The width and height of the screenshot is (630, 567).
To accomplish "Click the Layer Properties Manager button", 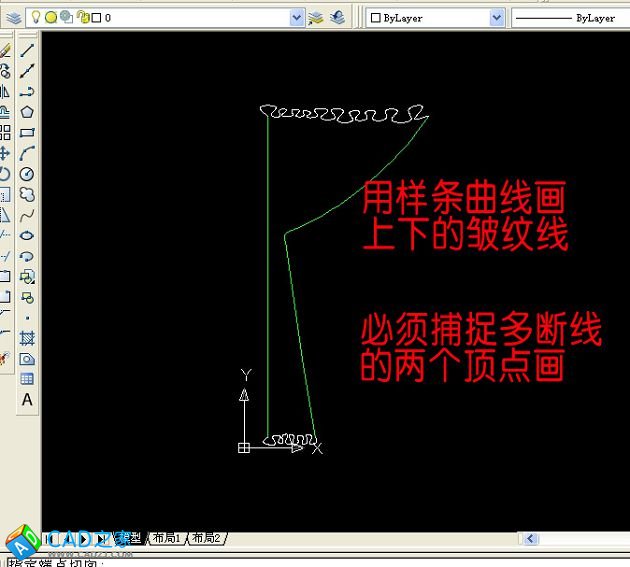I will coord(13,17).
